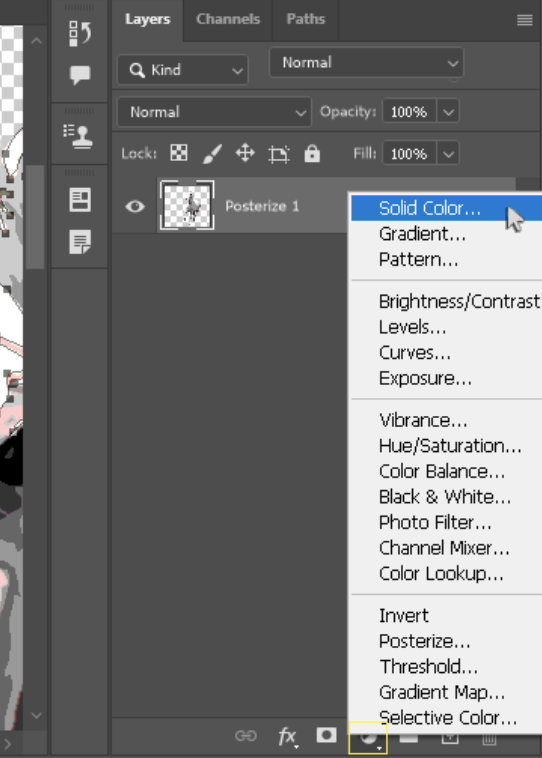Hide the Posterize 1 layer
The width and height of the screenshot is (542, 758).
(135, 206)
